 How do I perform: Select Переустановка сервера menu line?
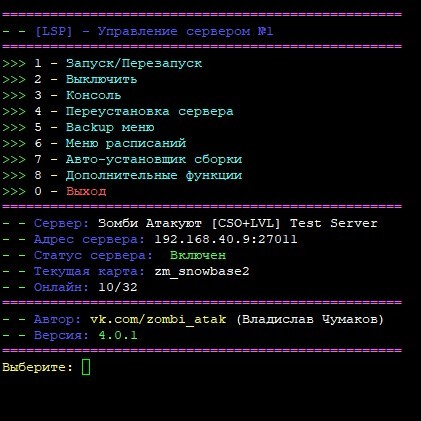tap(118, 111)
